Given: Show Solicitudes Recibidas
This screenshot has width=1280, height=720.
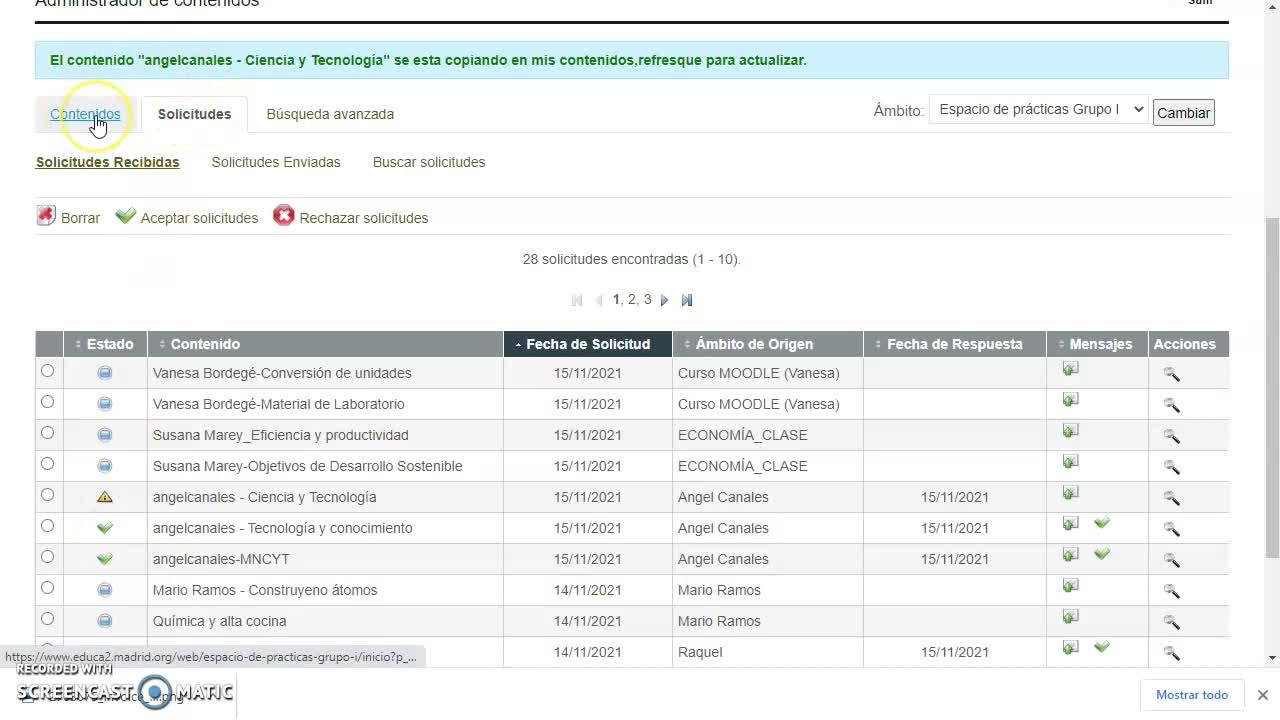Looking at the screenshot, I should tap(108, 162).
